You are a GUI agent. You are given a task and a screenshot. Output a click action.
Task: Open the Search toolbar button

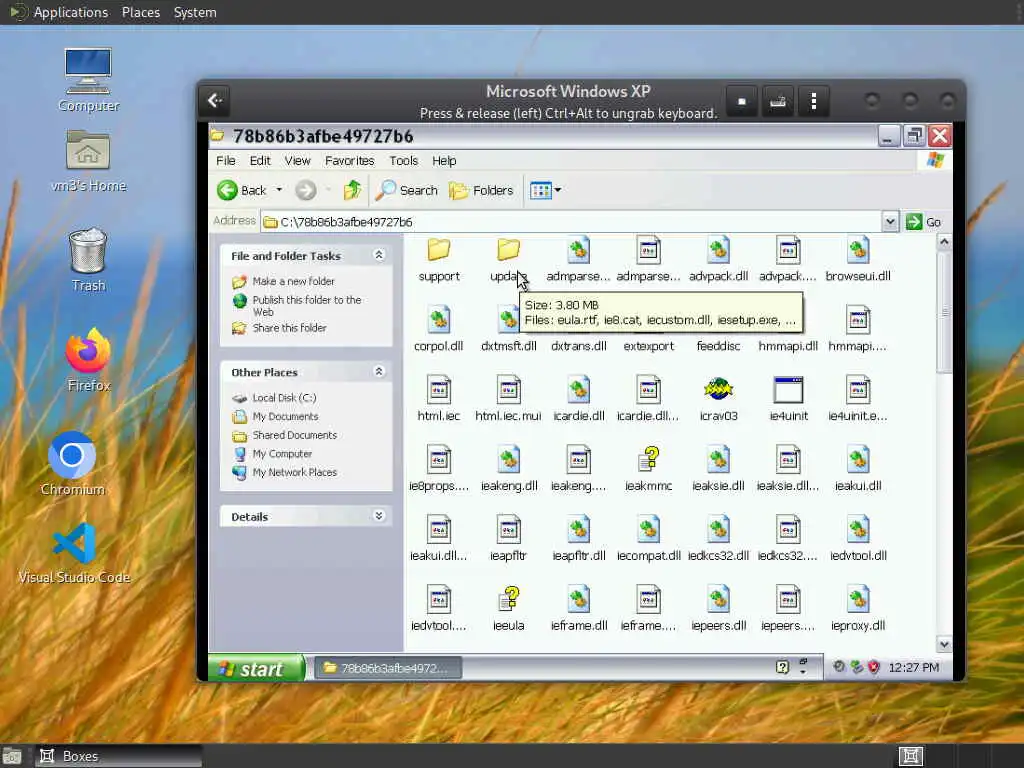pyautogui.click(x=406, y=190)
